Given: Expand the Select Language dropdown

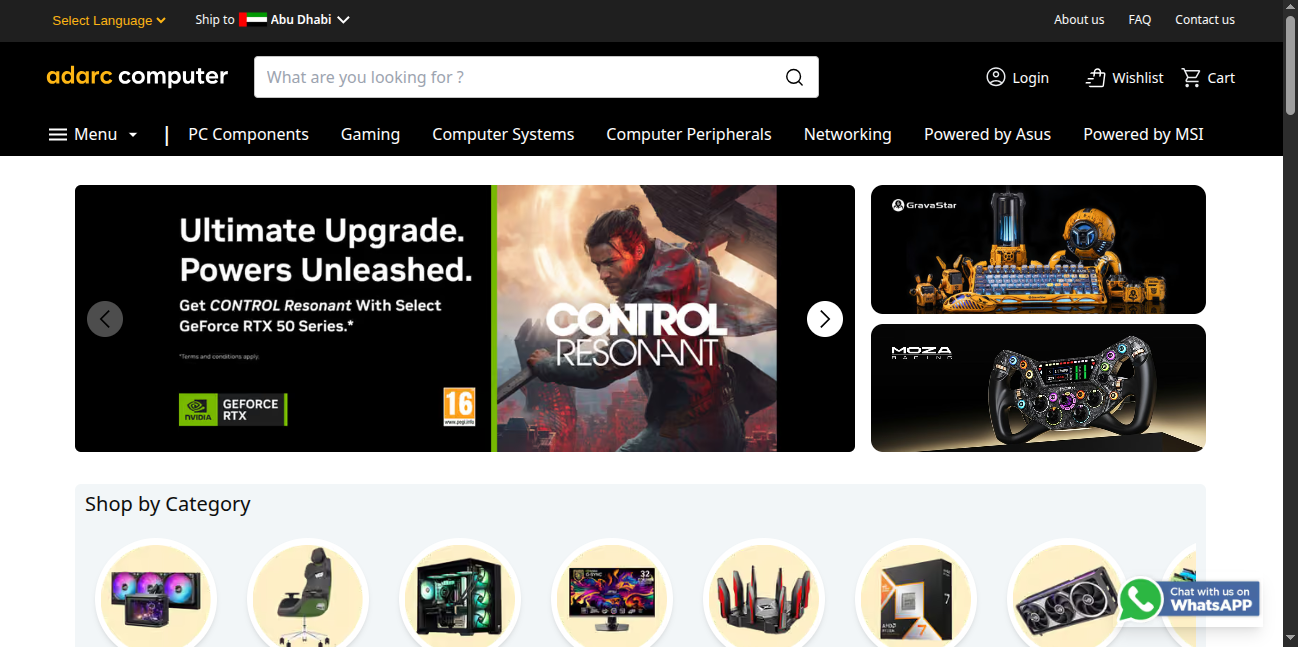Looking at the screenshot, I should click(x=109, y=20).
